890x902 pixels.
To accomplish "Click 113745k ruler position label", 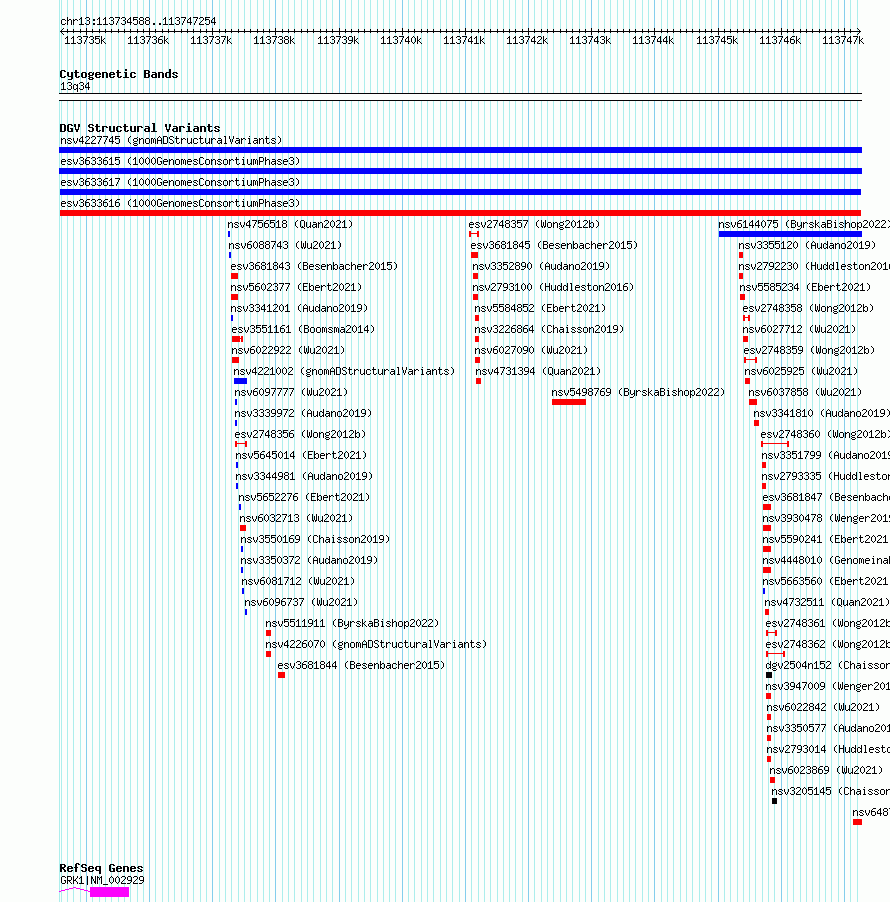I will point(717,40).
